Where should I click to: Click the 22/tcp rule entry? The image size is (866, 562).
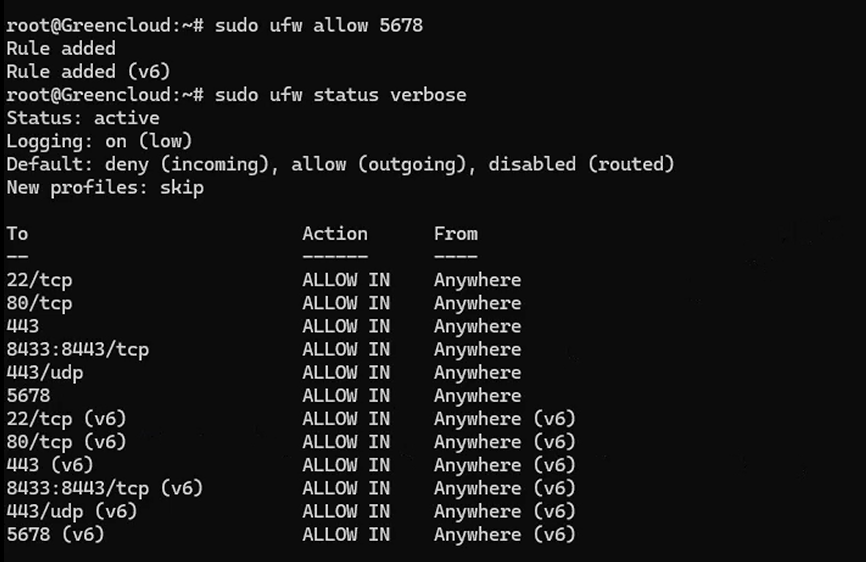click(x=39, y=280)
